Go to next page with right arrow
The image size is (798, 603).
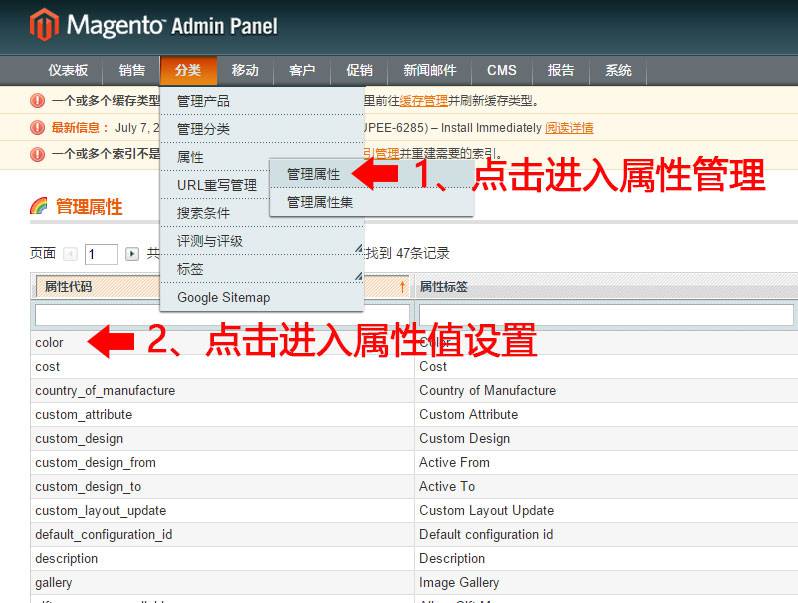coord(132,254)
